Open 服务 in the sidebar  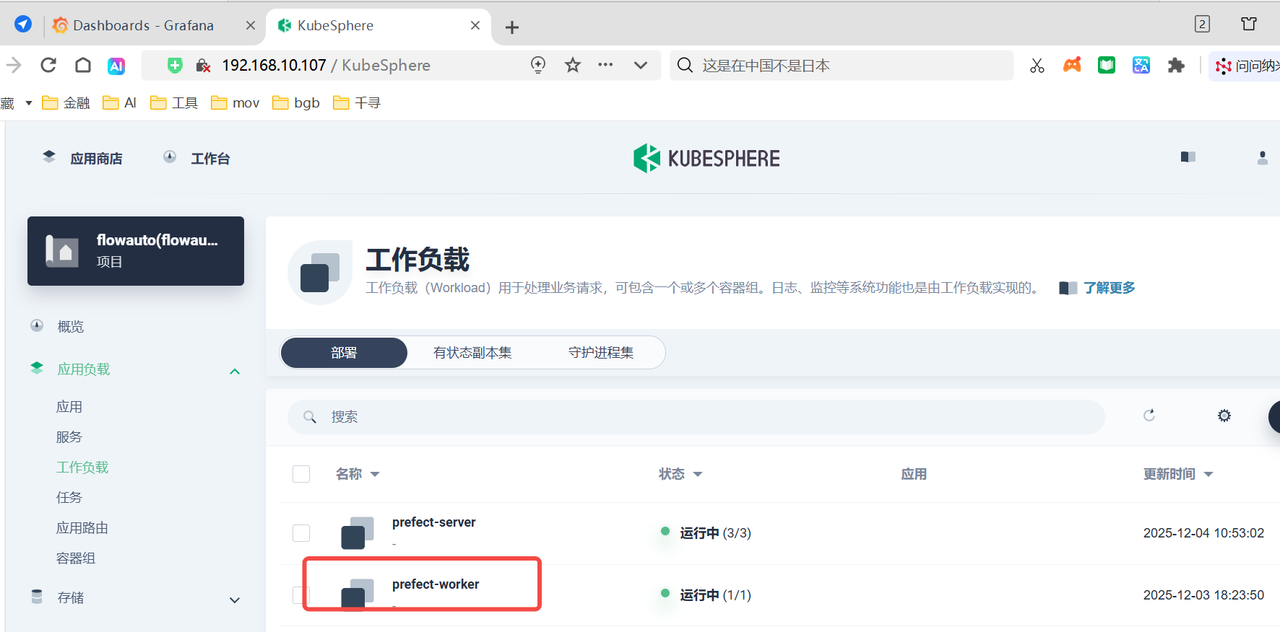tap(69, 437)
